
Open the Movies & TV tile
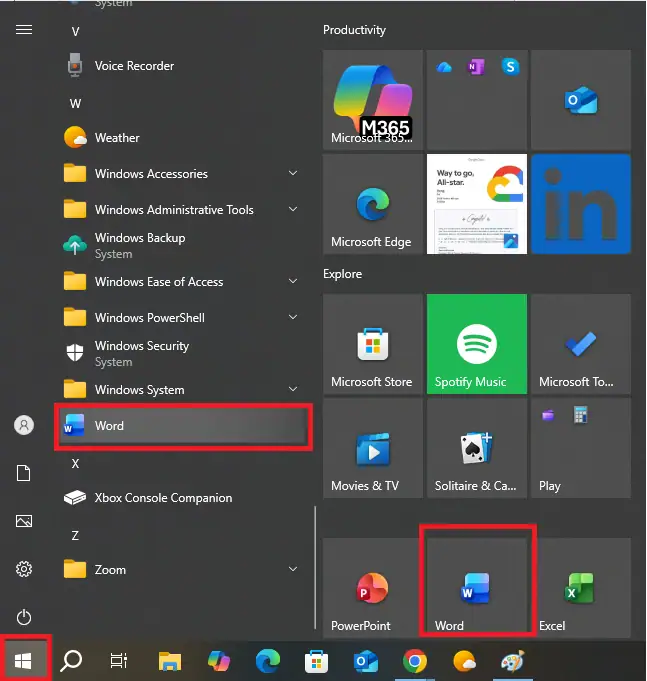[x=372, y=449]
